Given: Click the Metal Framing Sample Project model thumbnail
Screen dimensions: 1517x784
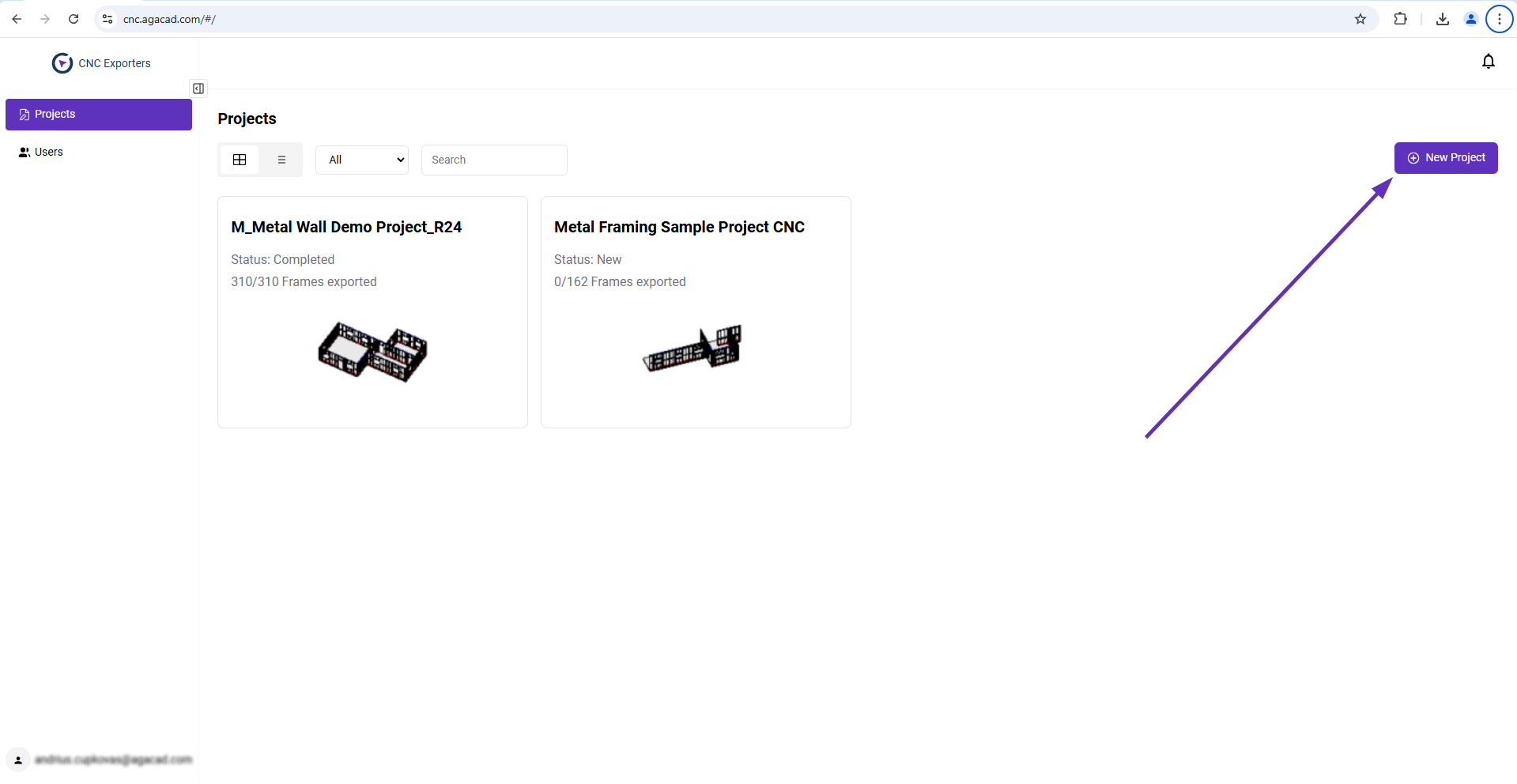Looking at the screenshot, I should coord(694,349).
